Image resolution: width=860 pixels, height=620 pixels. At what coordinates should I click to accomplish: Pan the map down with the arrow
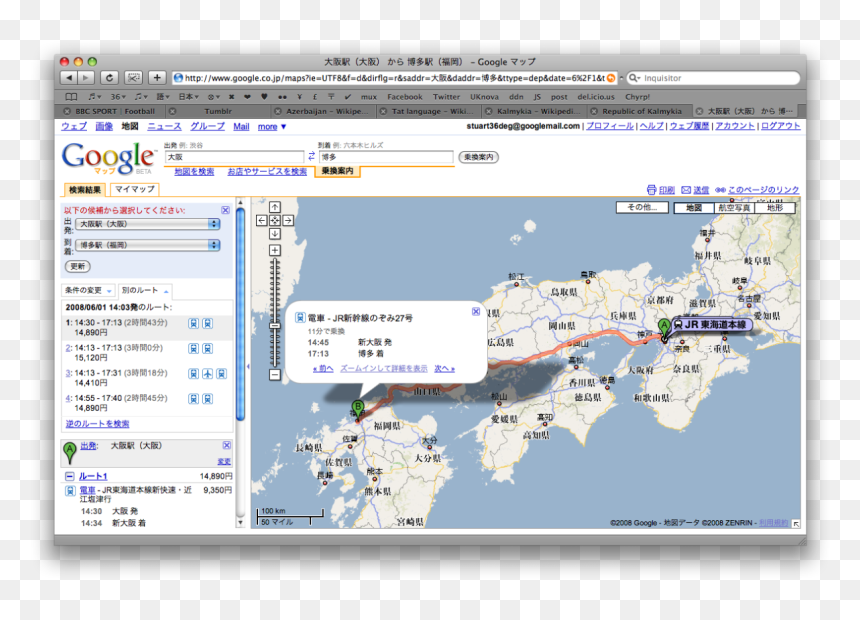point(275,234)
